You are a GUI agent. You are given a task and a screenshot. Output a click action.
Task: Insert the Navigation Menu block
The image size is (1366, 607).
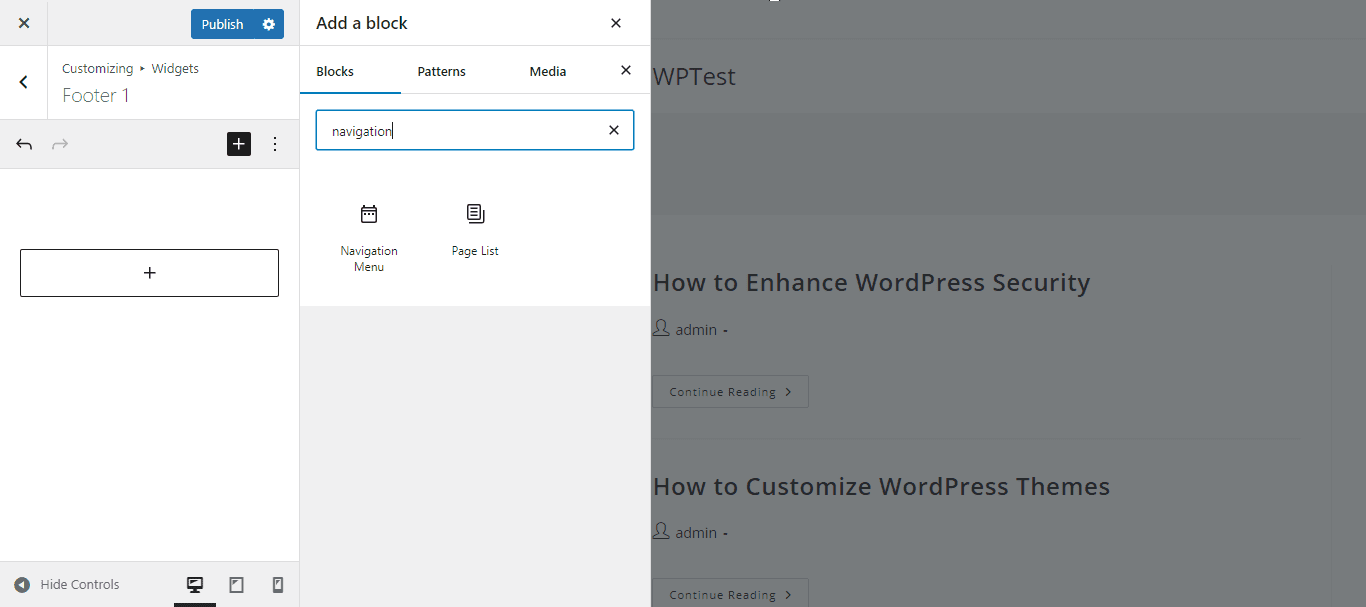tap(369, 238)
